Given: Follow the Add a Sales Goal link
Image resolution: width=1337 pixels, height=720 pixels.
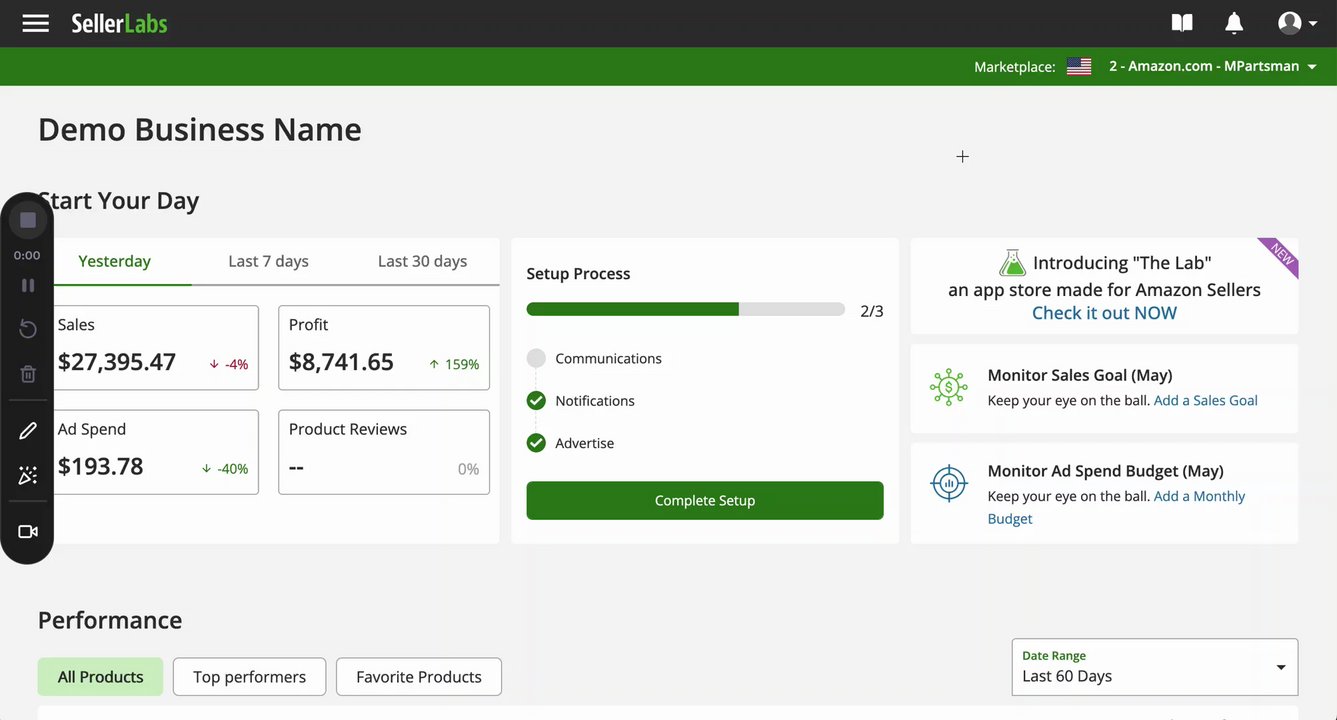Looking at the screenshot, I should click(1205, 400).
